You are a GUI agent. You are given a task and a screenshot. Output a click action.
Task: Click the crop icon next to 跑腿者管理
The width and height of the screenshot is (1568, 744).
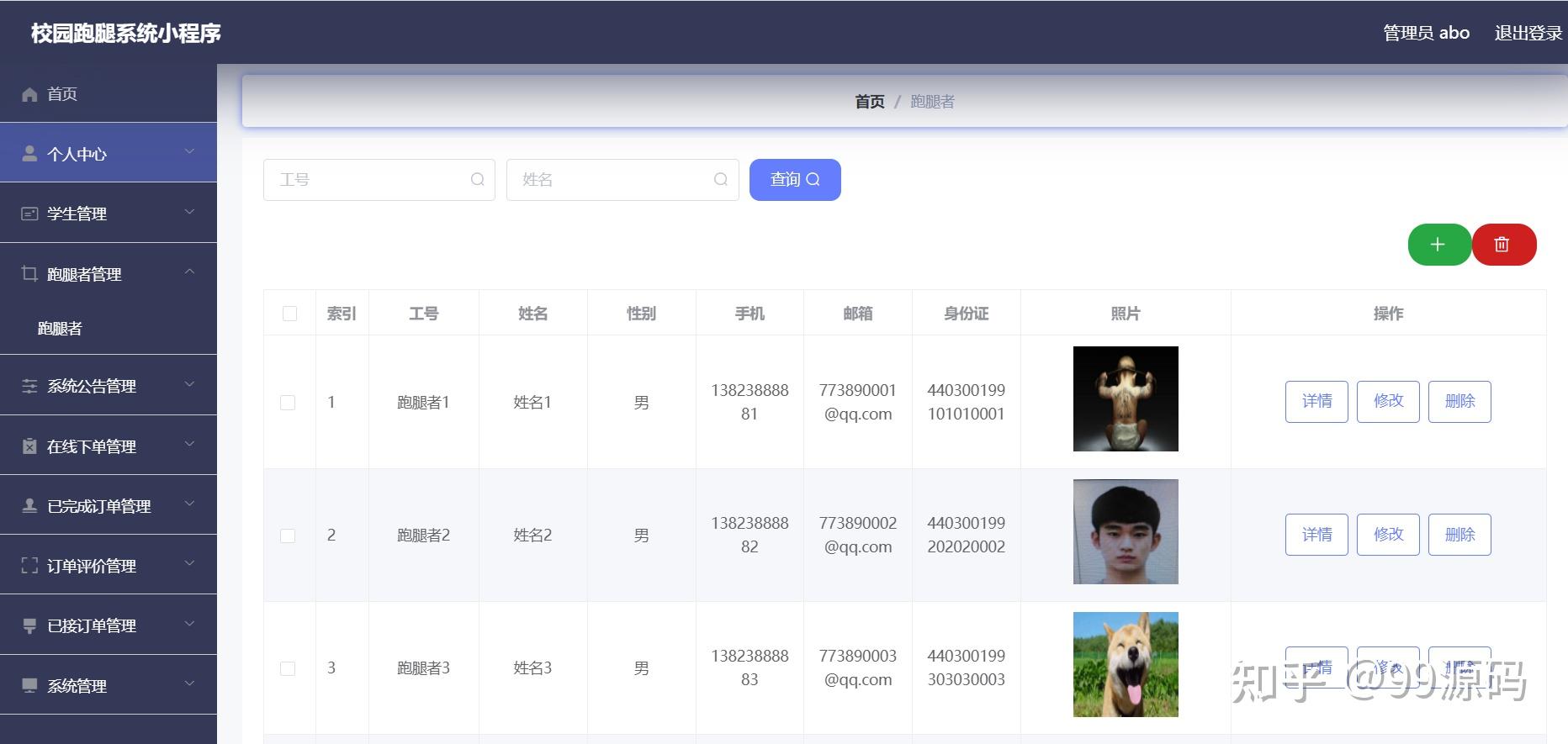click(29, 273)
